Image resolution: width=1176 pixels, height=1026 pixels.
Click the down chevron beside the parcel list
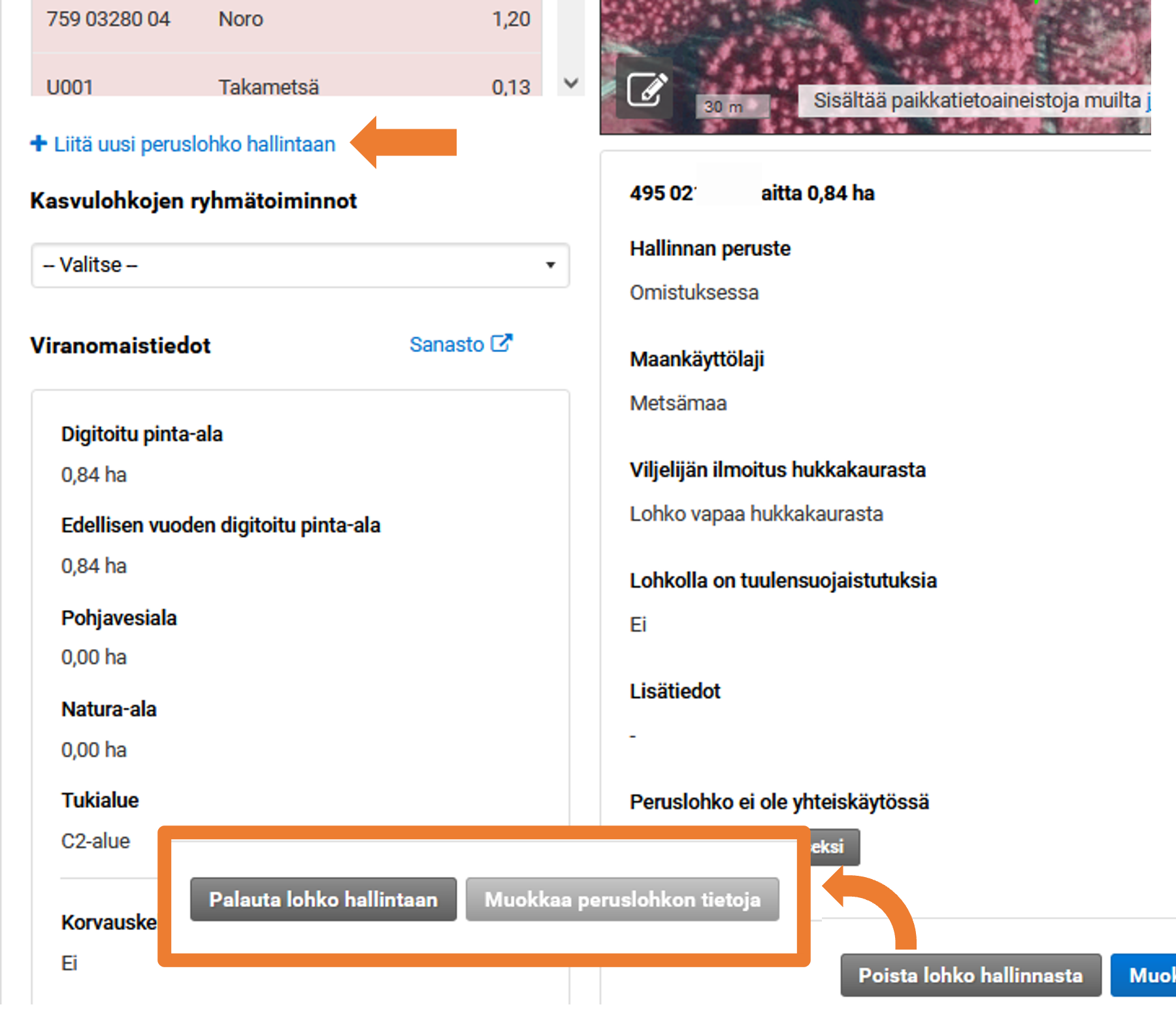pyautogui.click(x=570, y=84)
